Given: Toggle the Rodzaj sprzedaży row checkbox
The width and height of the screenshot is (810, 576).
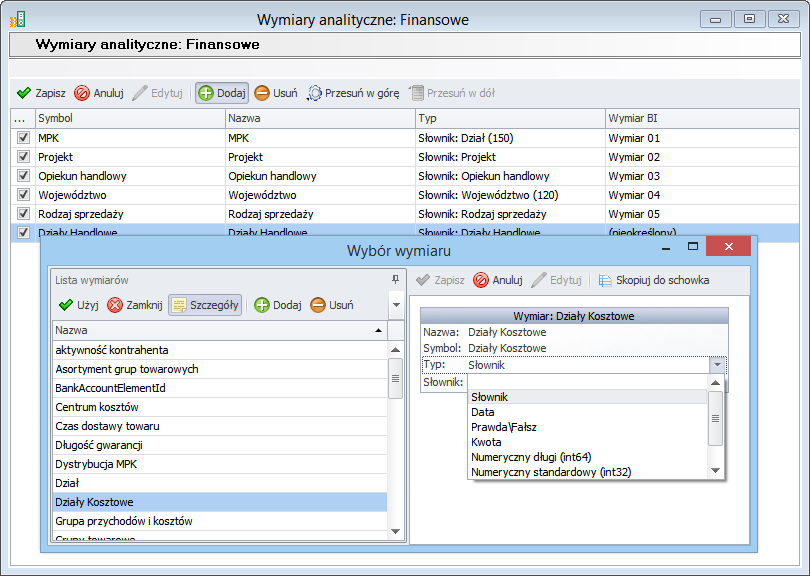Looking at the screenshot, I should point(23,213).
